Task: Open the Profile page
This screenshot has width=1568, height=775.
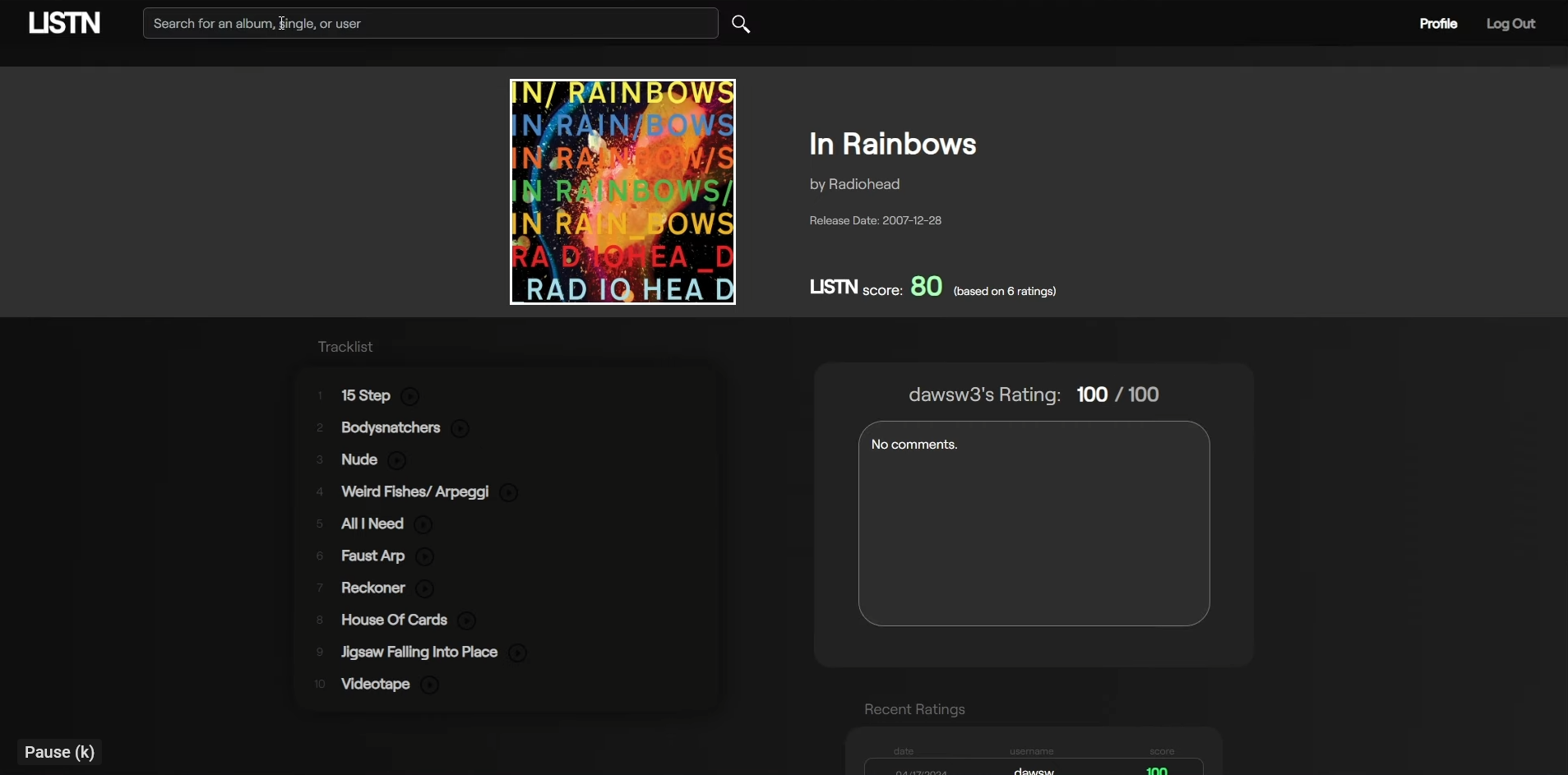Action: (1438, 24)
